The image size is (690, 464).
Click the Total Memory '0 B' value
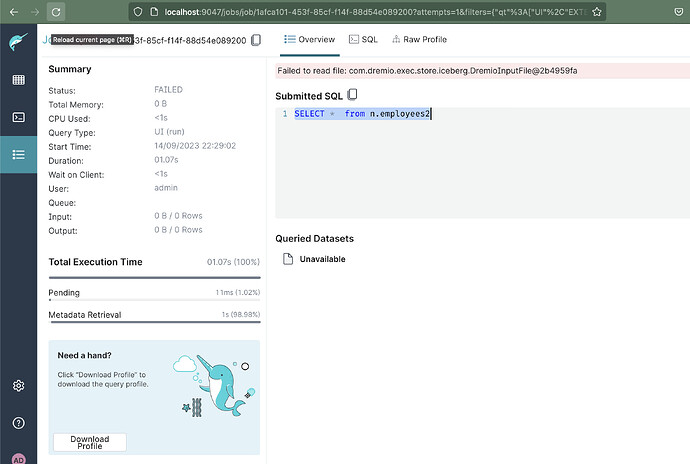point(160,104)
